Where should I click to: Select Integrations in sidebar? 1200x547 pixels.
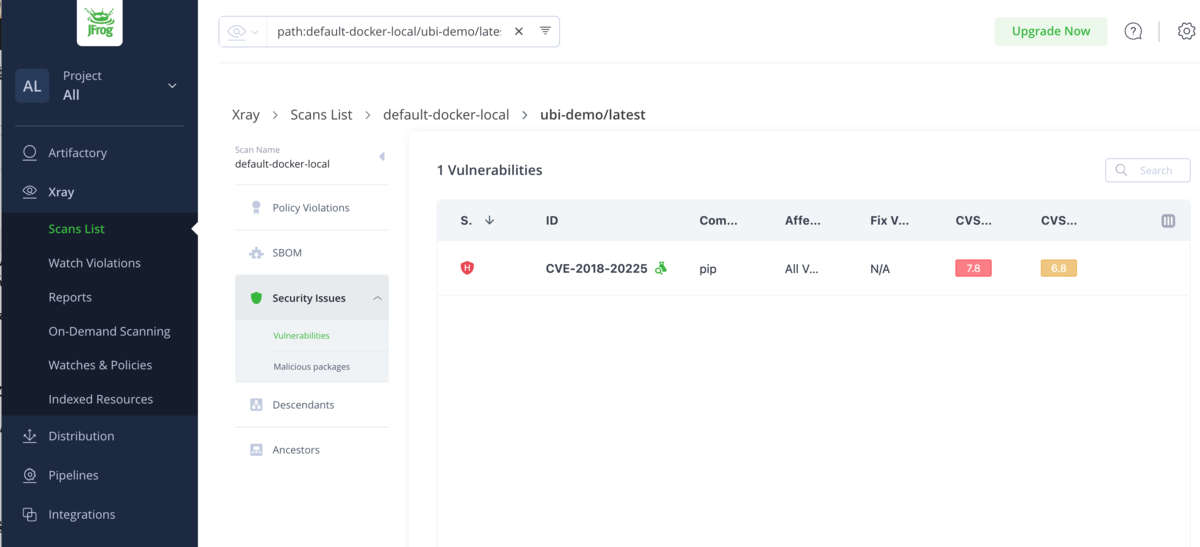(82, 514)
